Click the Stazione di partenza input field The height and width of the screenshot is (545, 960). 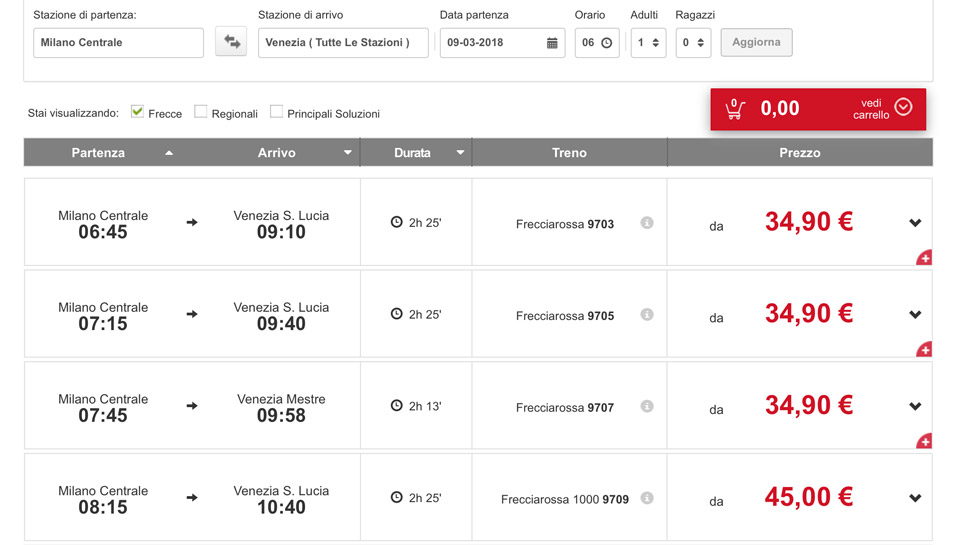(x=118, y=43)
